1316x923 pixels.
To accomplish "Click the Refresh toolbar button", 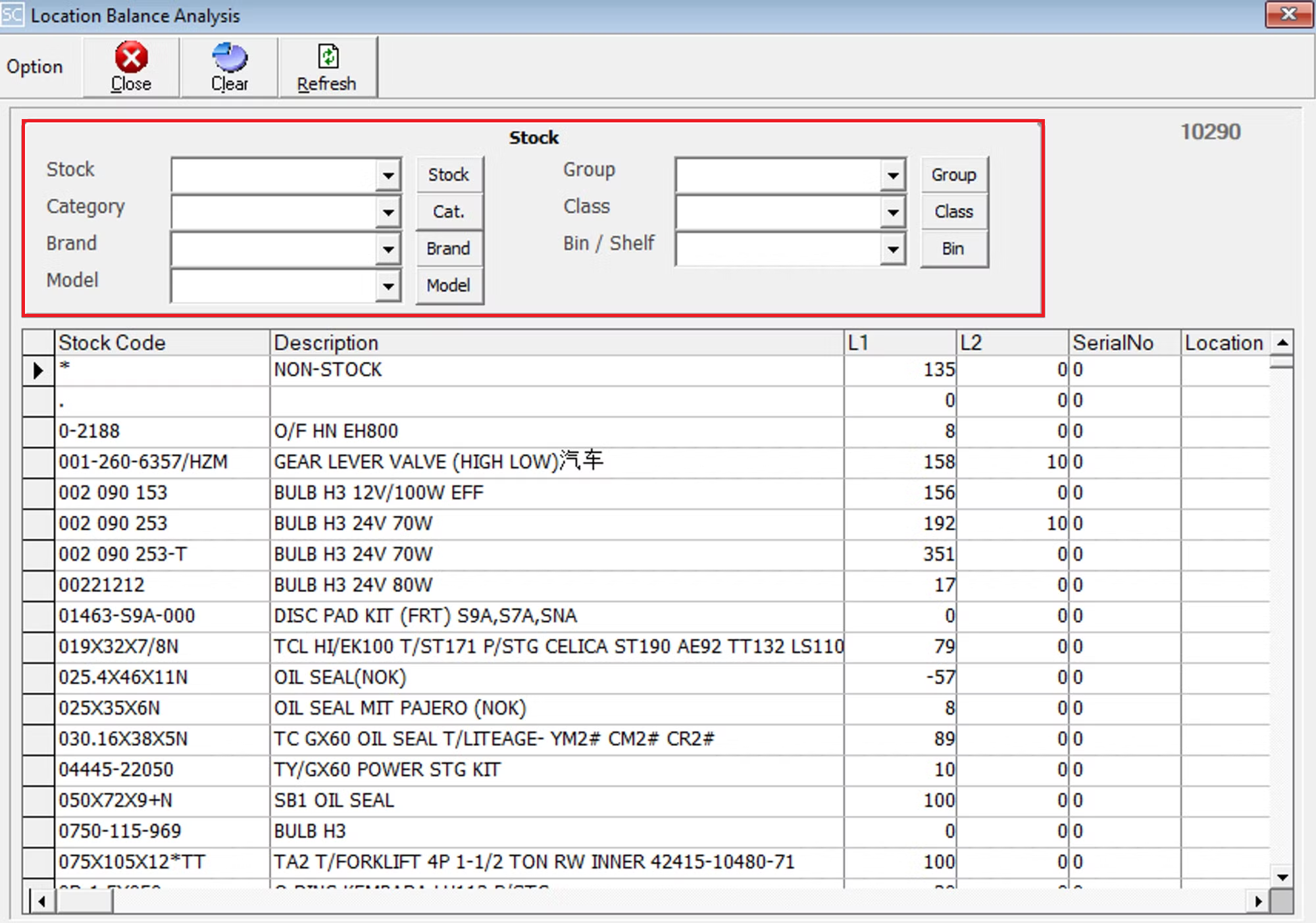I will click(327, 67).
